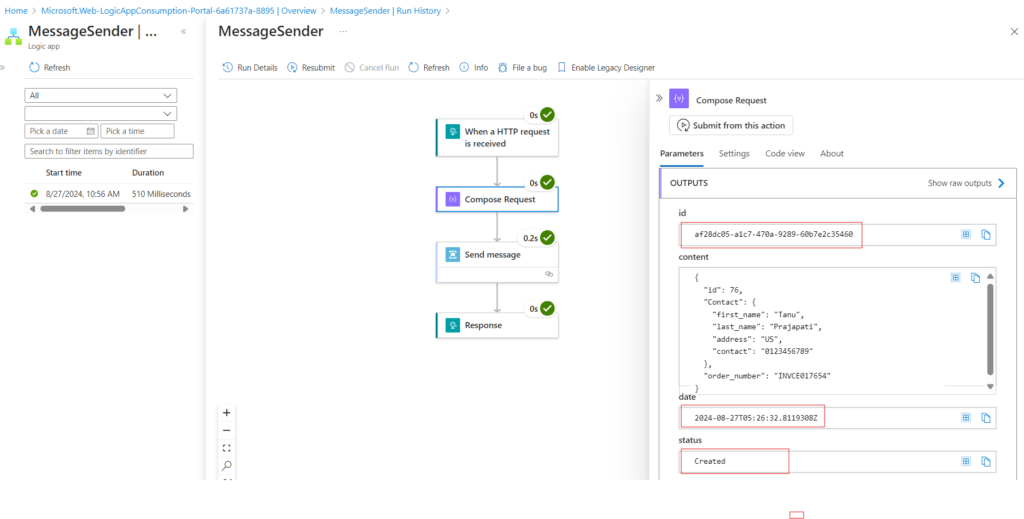Fit the workflow to view
This screenshot has height=519, width=1024.
[x=227, y=448]
